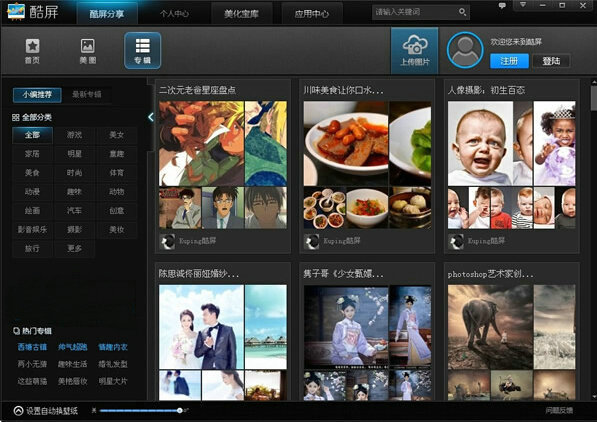
Task: Open the 明星大片 hot album link
Action: (113, 381)
